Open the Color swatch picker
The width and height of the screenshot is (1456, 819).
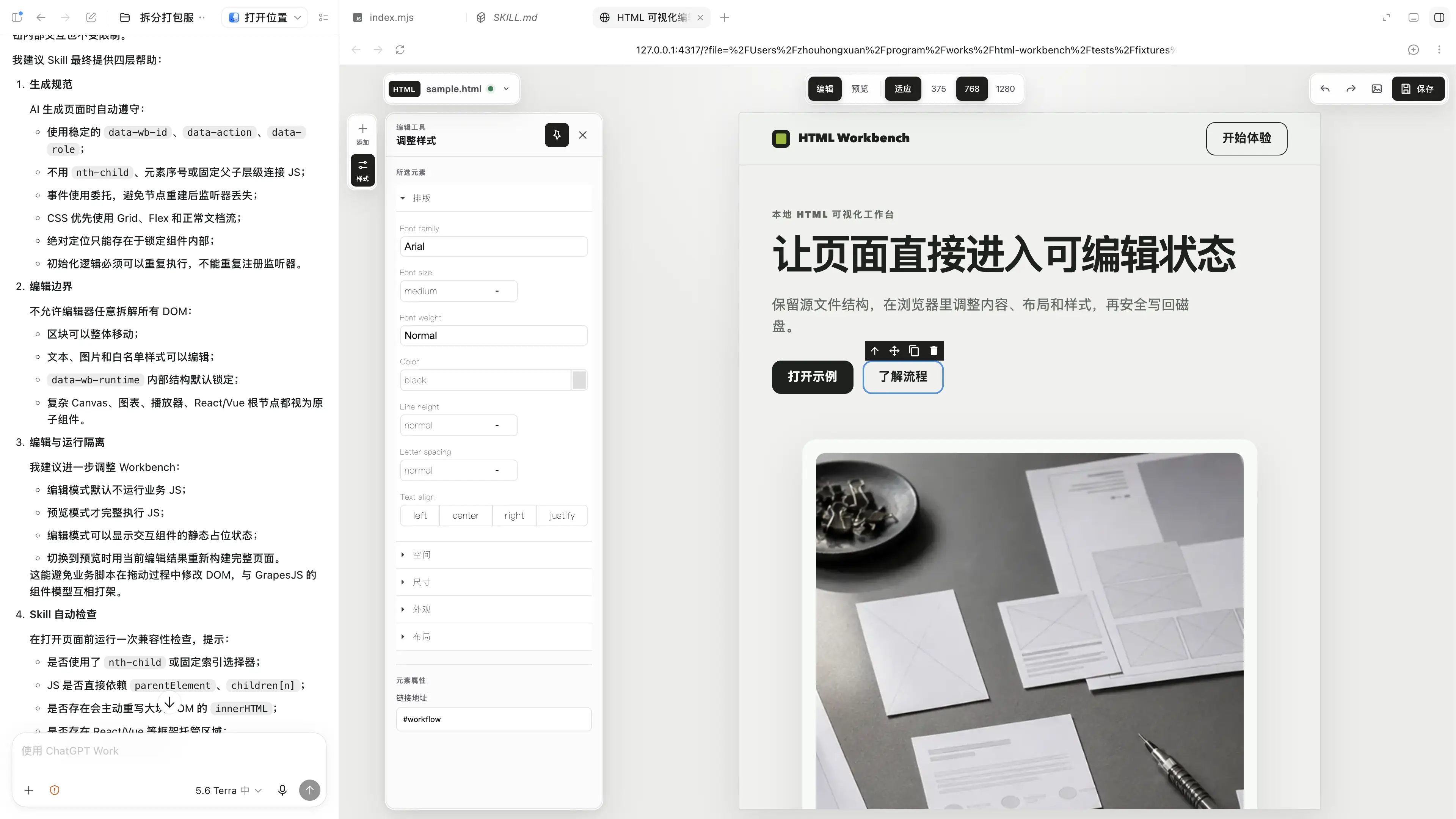pyautogui.click(x=579, y=380)
